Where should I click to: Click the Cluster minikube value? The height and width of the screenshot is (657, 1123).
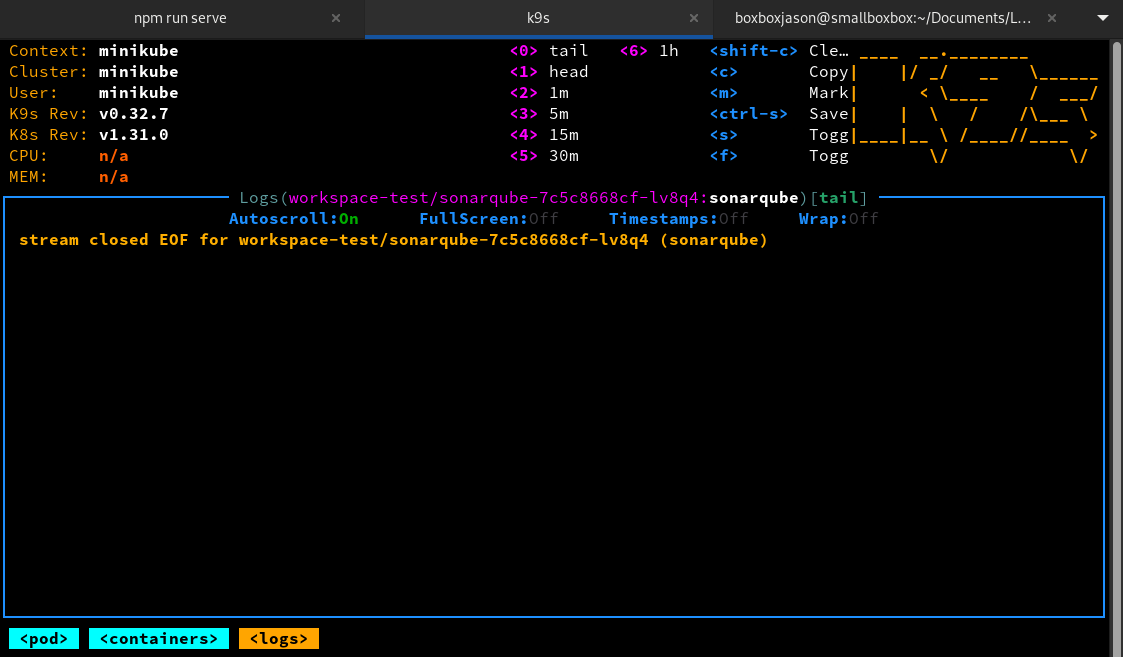tap(138, 72)
